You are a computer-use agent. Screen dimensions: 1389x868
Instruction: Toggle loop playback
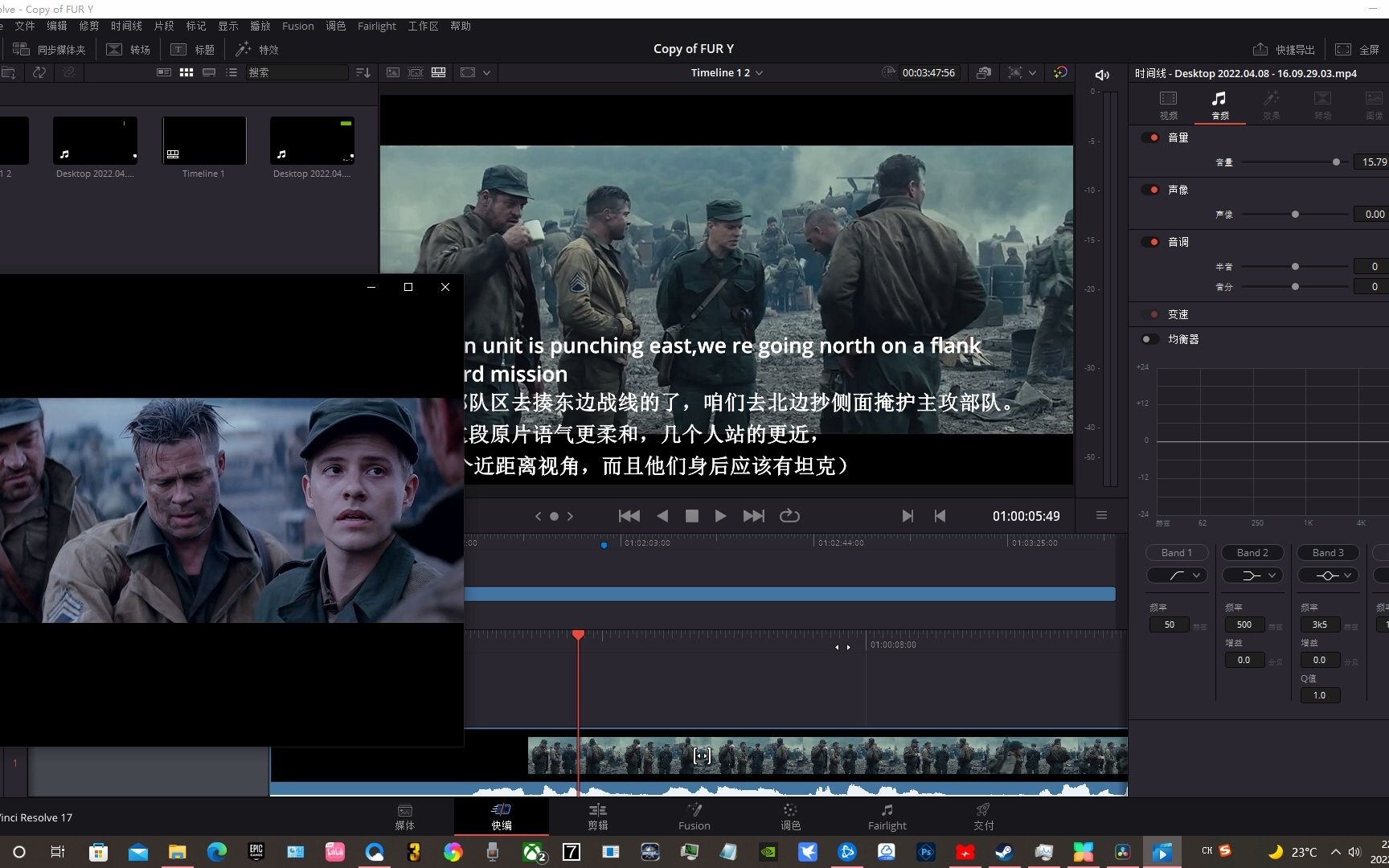[789, 516]
